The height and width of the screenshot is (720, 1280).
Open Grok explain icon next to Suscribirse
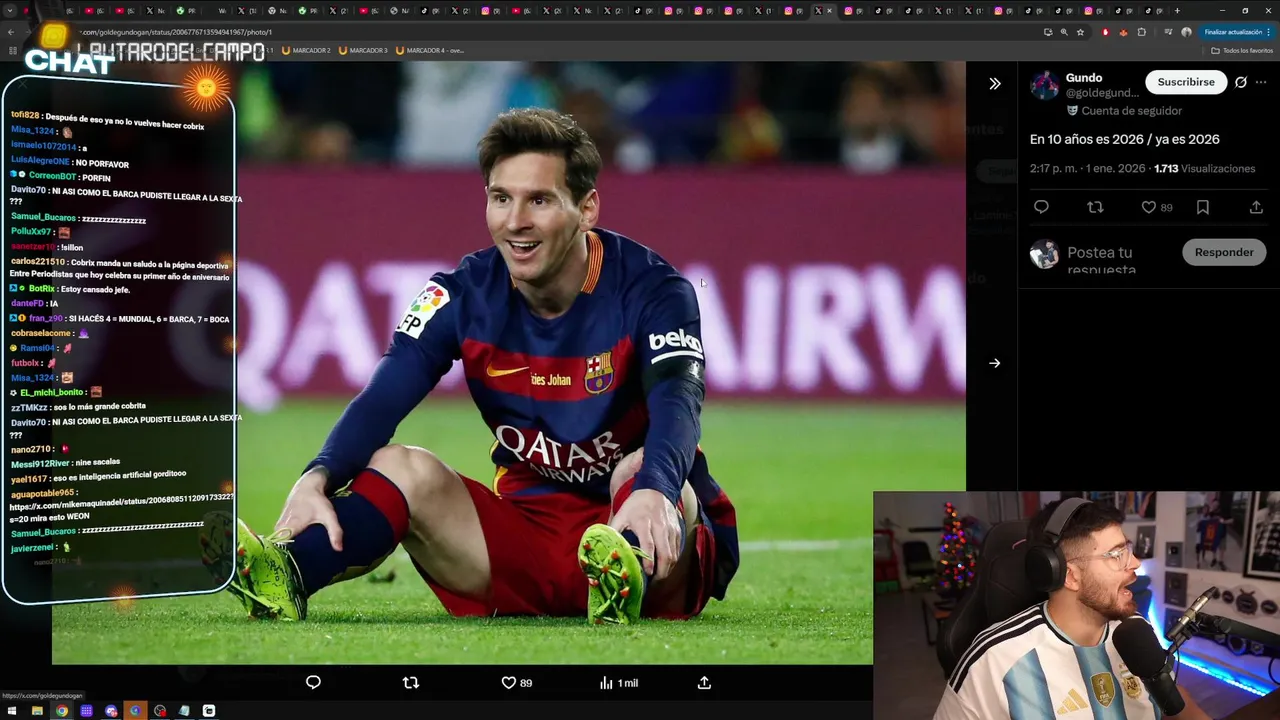click(1241, 82)
